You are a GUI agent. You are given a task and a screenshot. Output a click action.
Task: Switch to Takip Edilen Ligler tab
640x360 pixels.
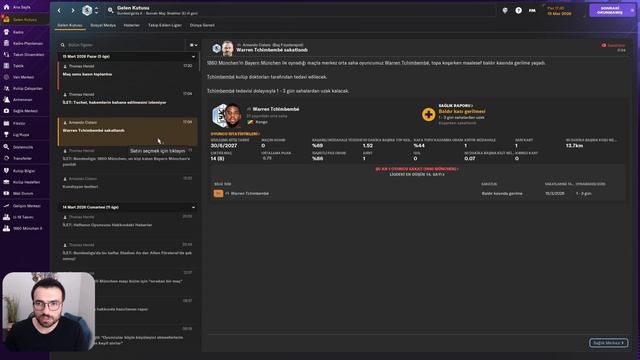pyautogui.click(x=165, y=25)
